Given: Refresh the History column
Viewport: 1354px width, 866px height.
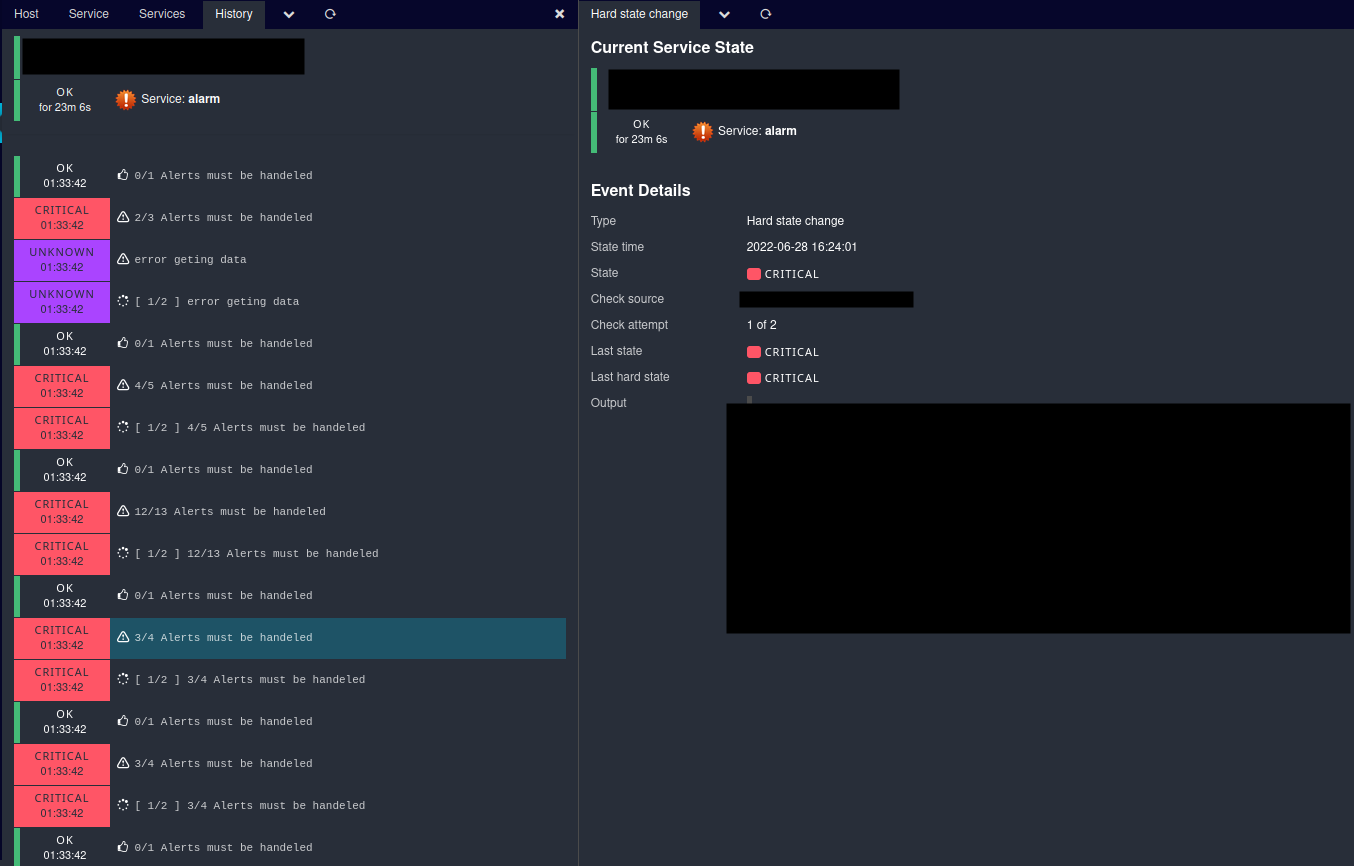Looking at the screenshot, I should tap(329, 14).
